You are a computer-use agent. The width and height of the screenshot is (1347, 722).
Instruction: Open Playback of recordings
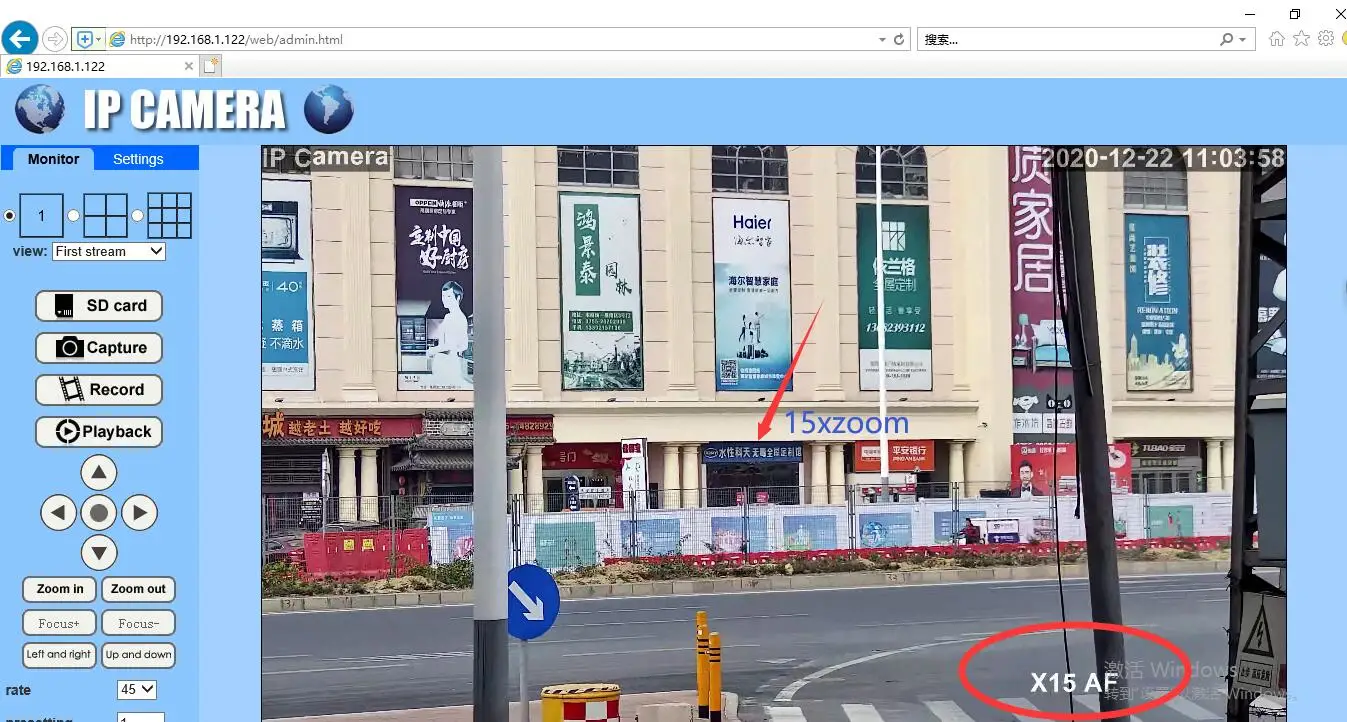click(x=99, y=432)
